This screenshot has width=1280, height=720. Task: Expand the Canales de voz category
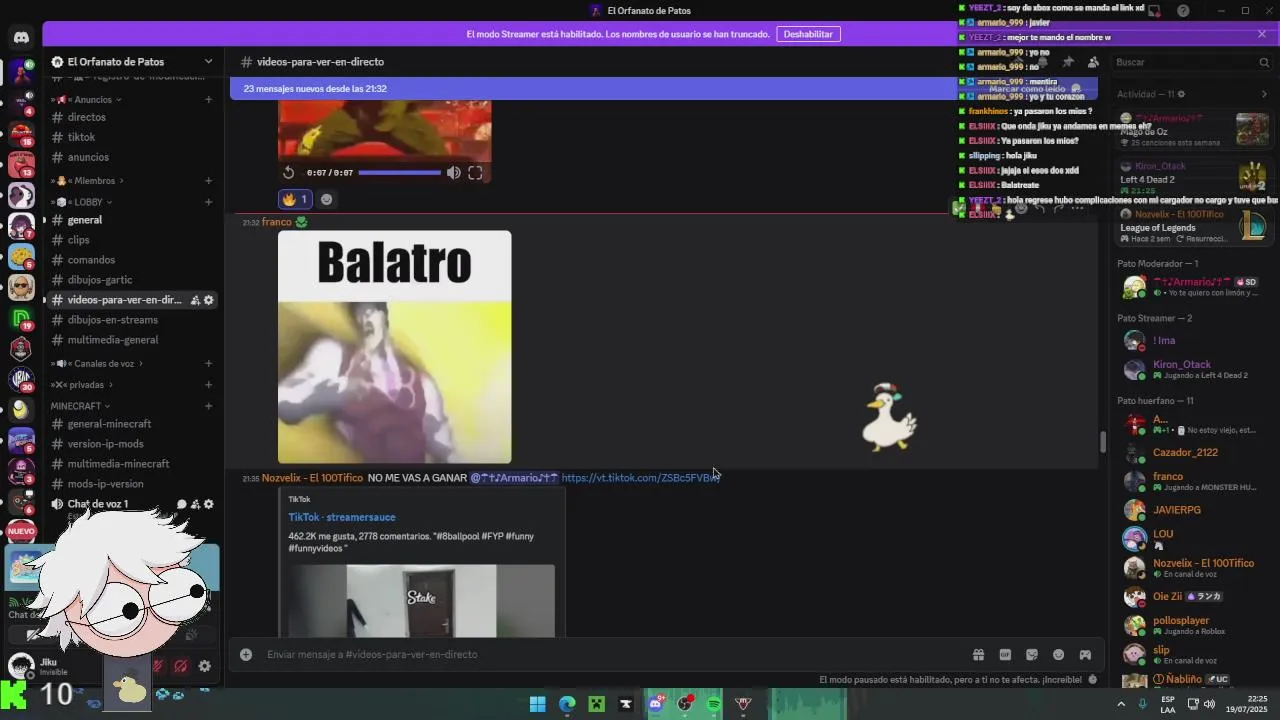tap(98, 364)
